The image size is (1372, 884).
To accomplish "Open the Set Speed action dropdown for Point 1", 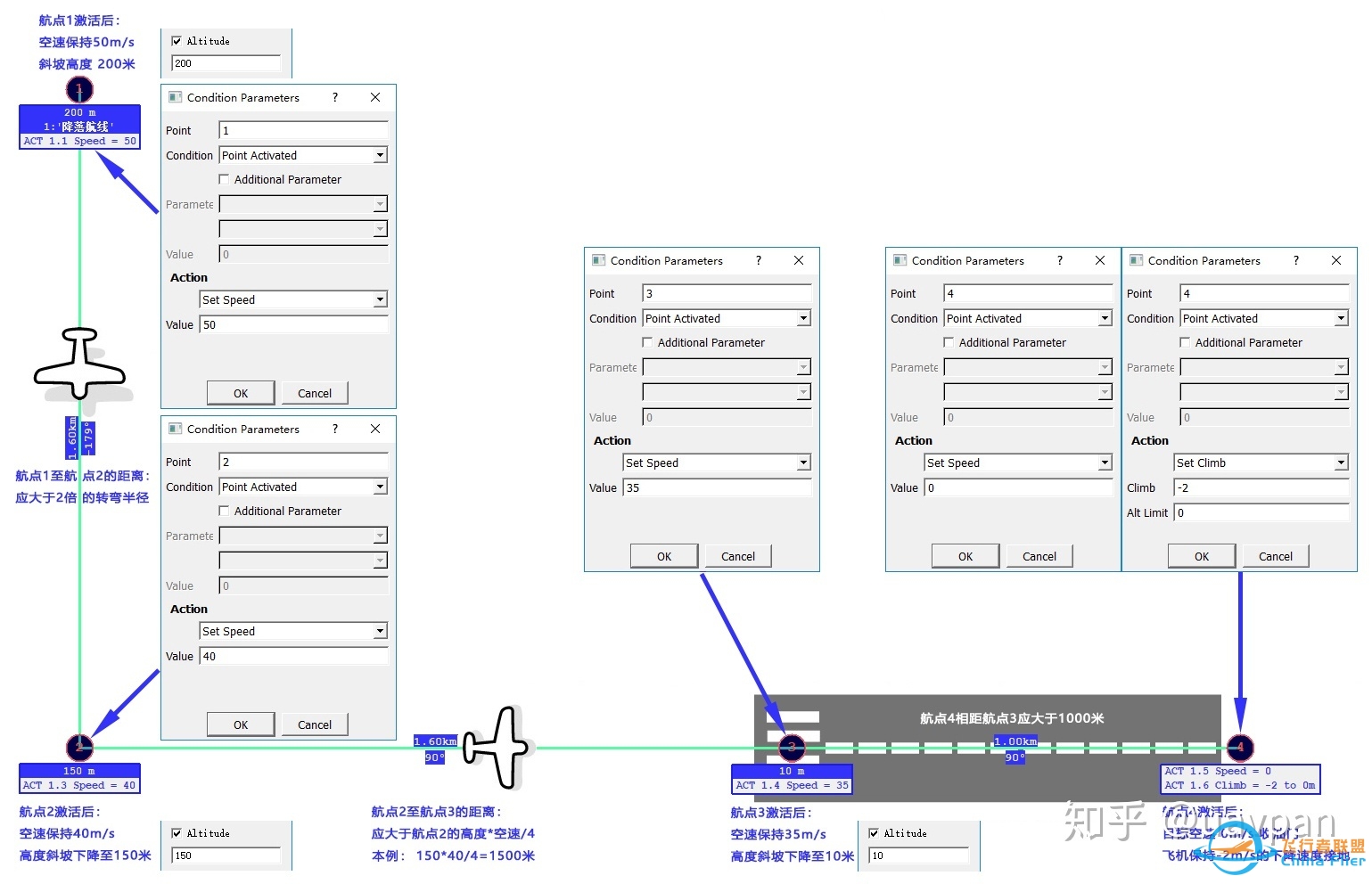I will point(380,300).
